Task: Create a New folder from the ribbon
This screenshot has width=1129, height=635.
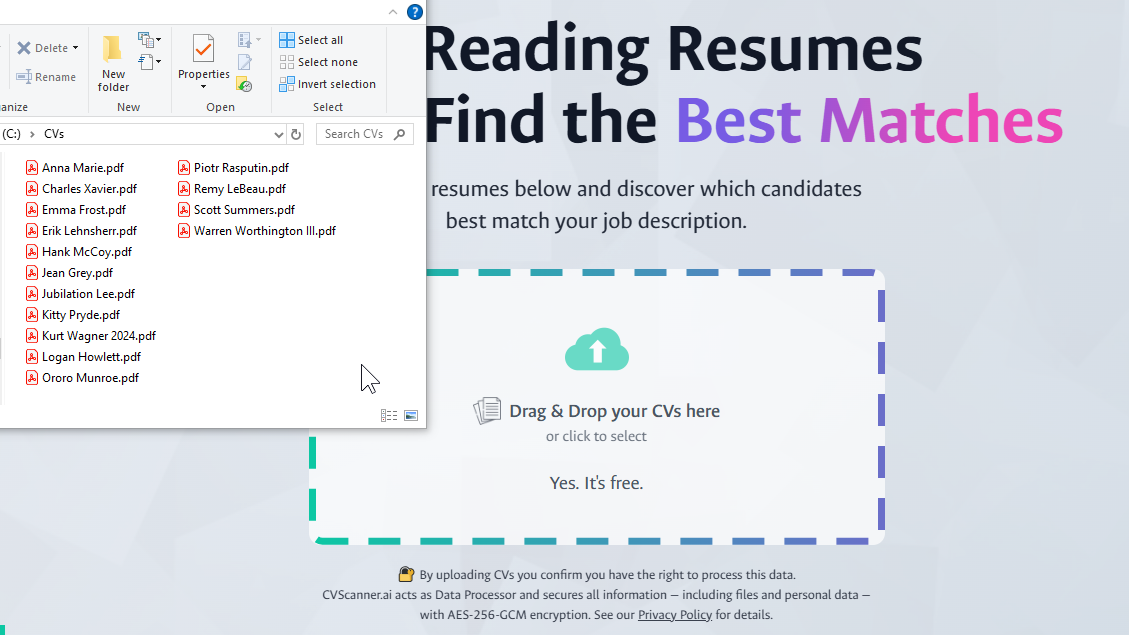Action: (x=113, y=63)
